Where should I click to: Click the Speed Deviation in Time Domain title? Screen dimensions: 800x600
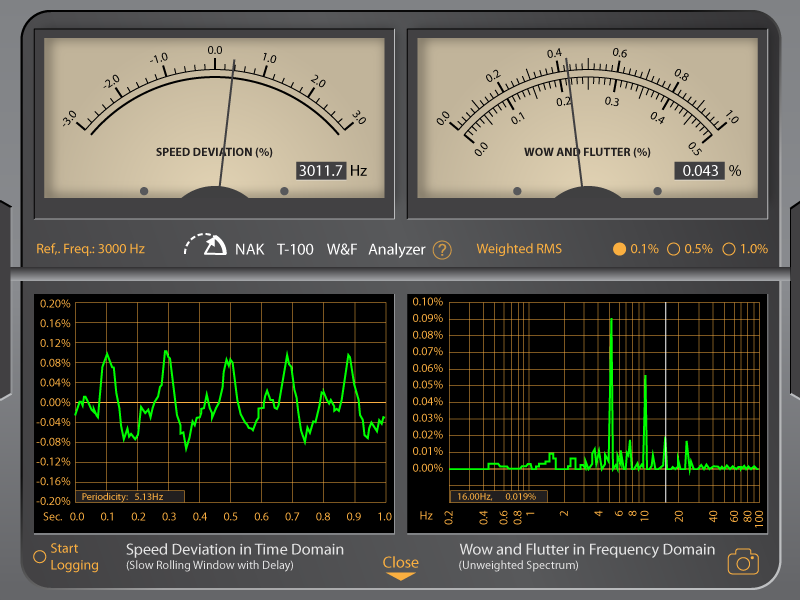tap(235, 549)
